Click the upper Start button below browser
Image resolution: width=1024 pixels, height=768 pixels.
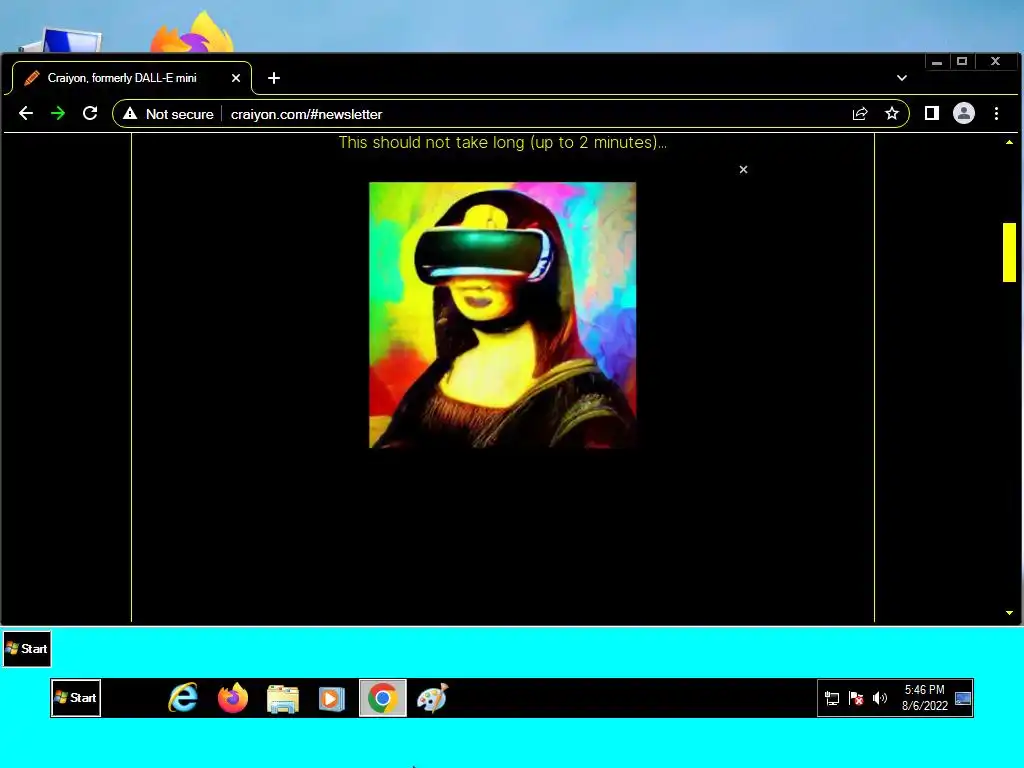coord(27,649)
